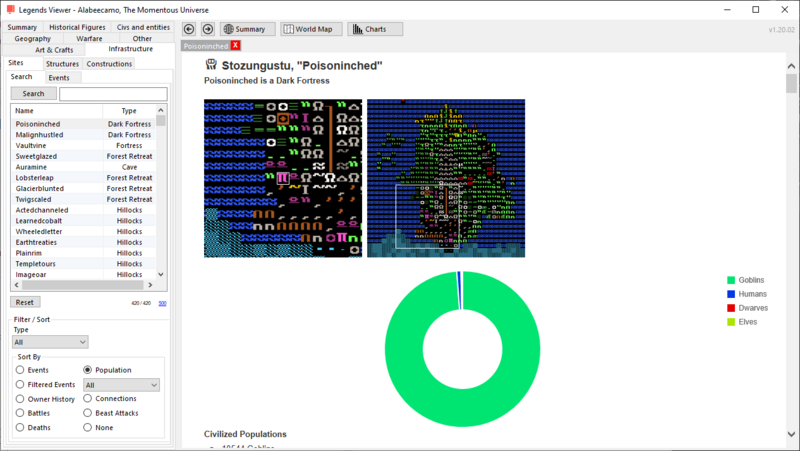800x451 pixels.
Task: Click the Elves yellow-green legend swatch
Action: tap(731, 321)
